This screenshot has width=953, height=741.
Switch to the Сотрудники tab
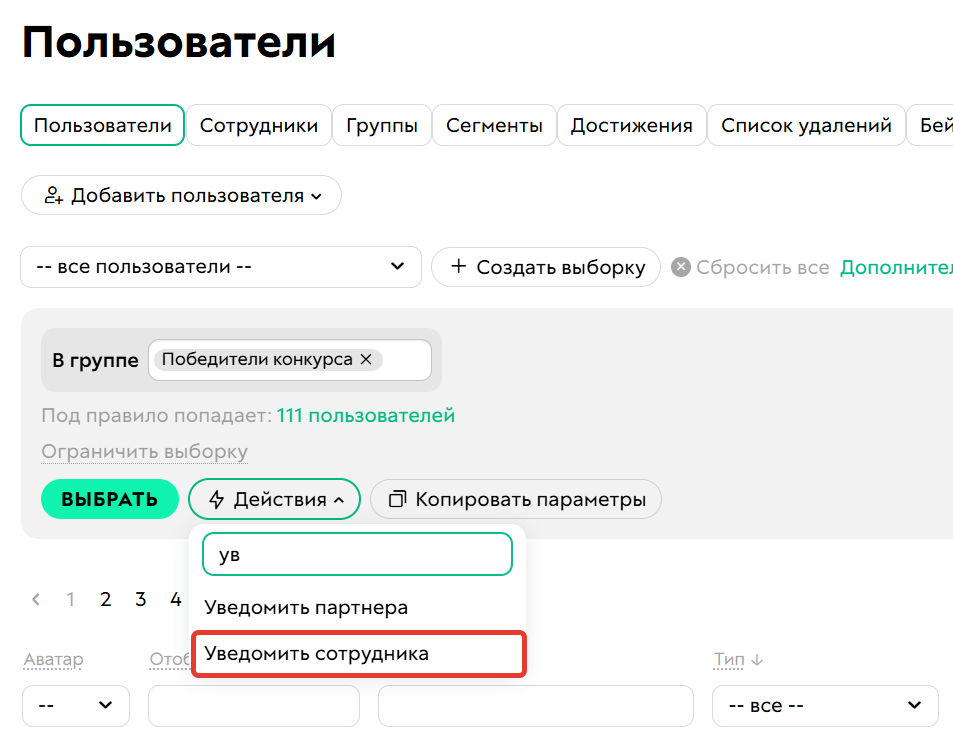pos(259,125)
